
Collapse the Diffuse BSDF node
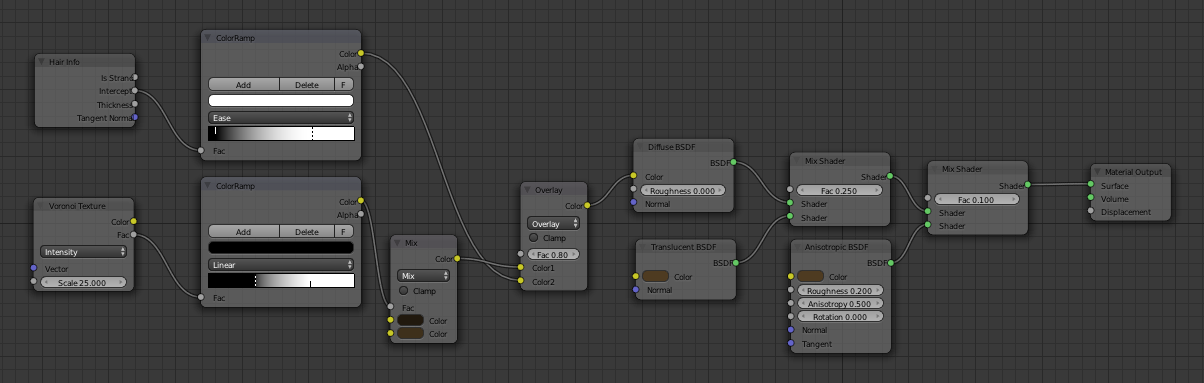point(641,147)
